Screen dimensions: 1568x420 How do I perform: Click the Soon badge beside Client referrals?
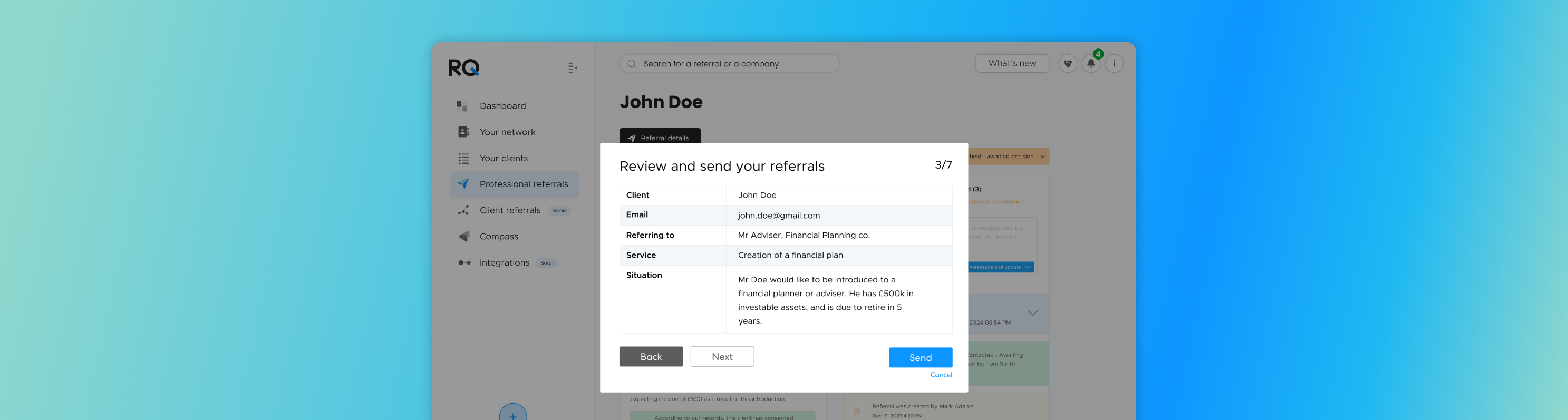click(559, 211)
